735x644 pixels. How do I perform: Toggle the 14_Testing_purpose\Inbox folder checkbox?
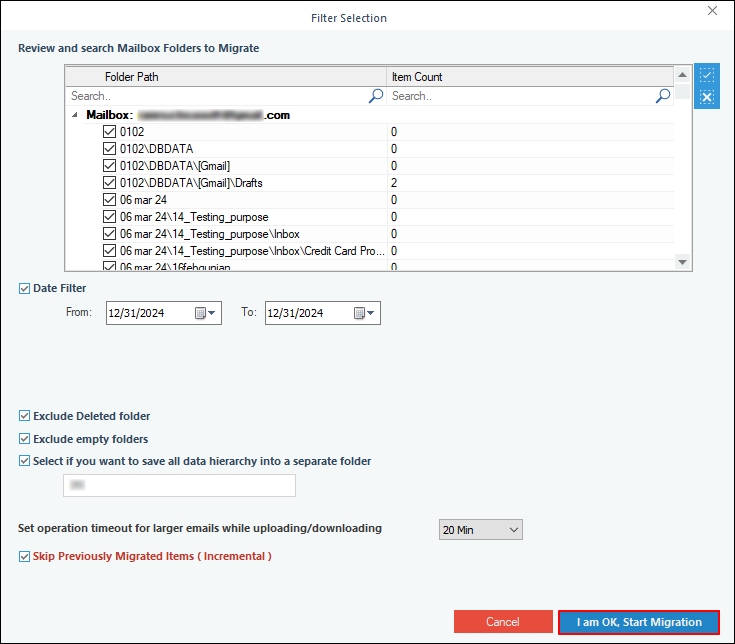click(x=109, y=233)
